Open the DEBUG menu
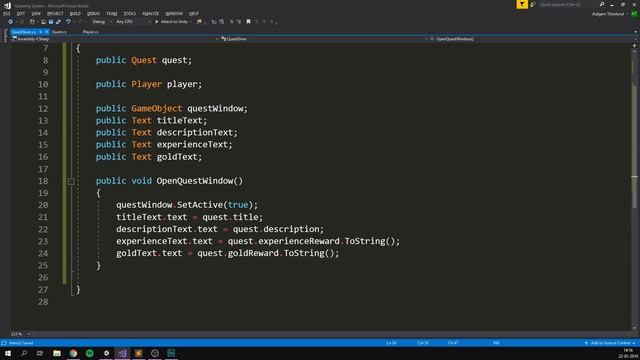The width and height of the screenshot is (640, 360). (93, 13)
